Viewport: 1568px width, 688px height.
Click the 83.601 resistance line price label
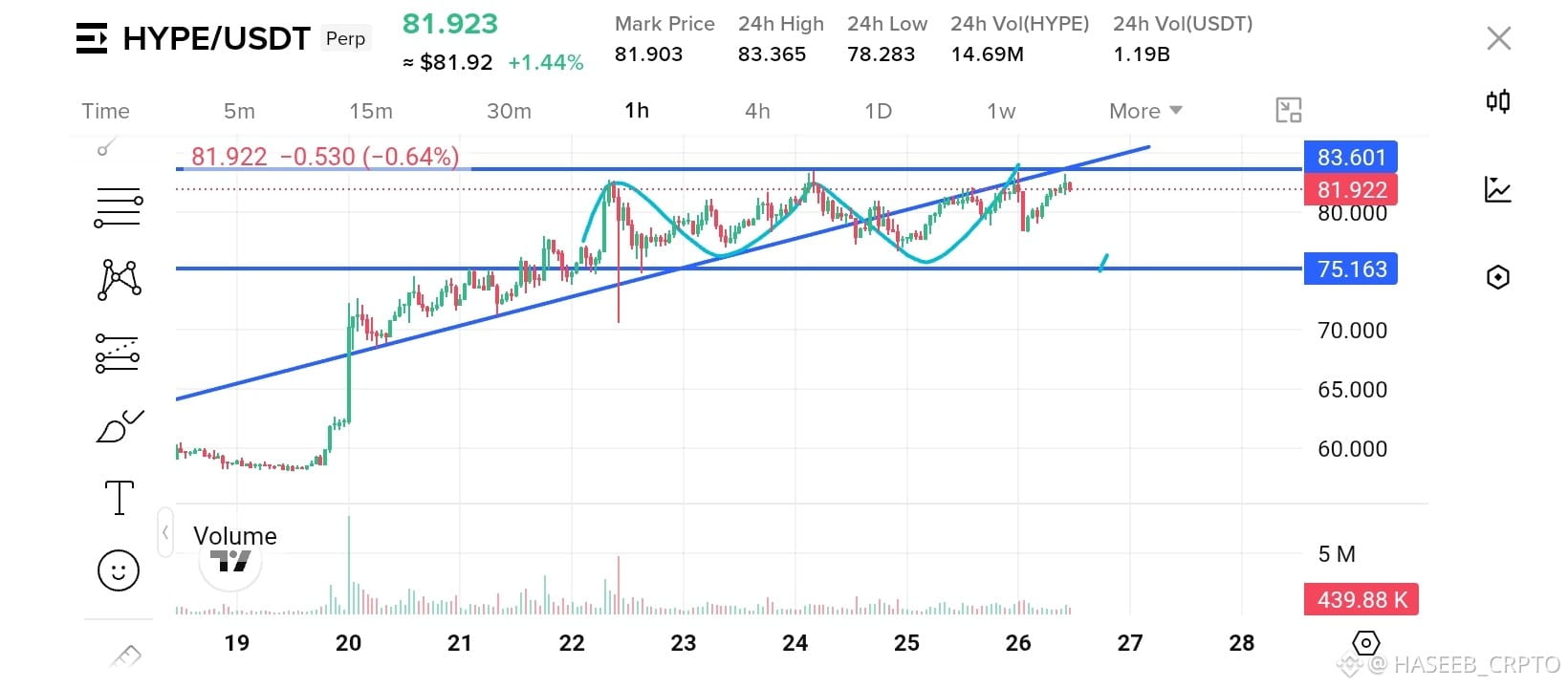(x=1351, y=158)
